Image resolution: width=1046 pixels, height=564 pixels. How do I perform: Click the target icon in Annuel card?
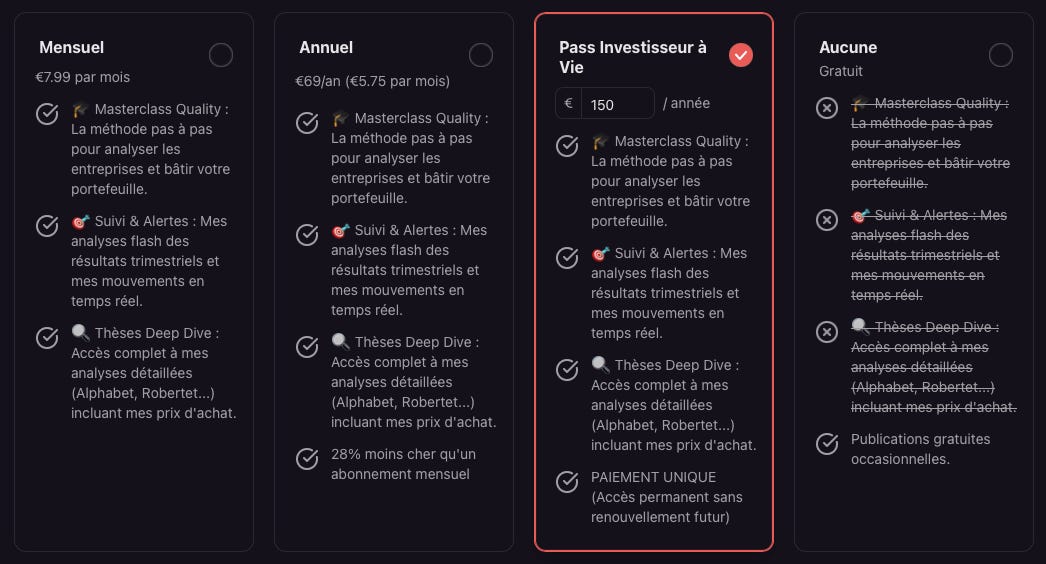click(340, 230)
